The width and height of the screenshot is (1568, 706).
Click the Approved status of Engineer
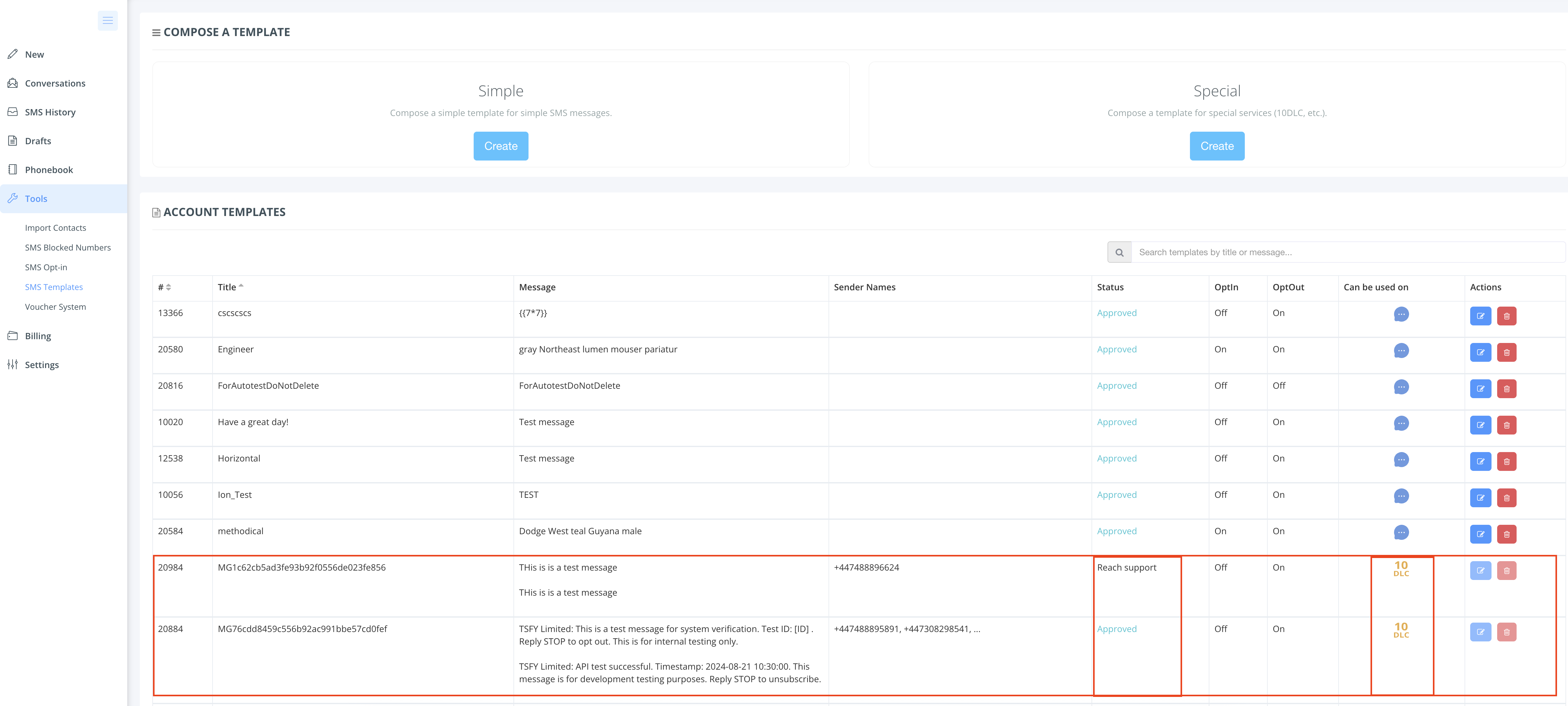coord(1116,349)
